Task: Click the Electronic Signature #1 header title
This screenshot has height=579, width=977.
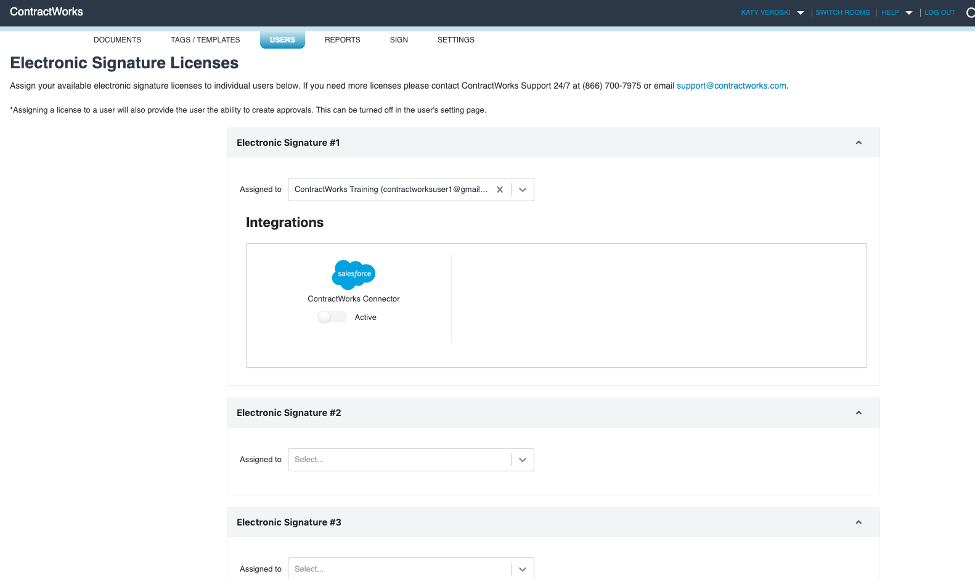Action: pos(288,143)
